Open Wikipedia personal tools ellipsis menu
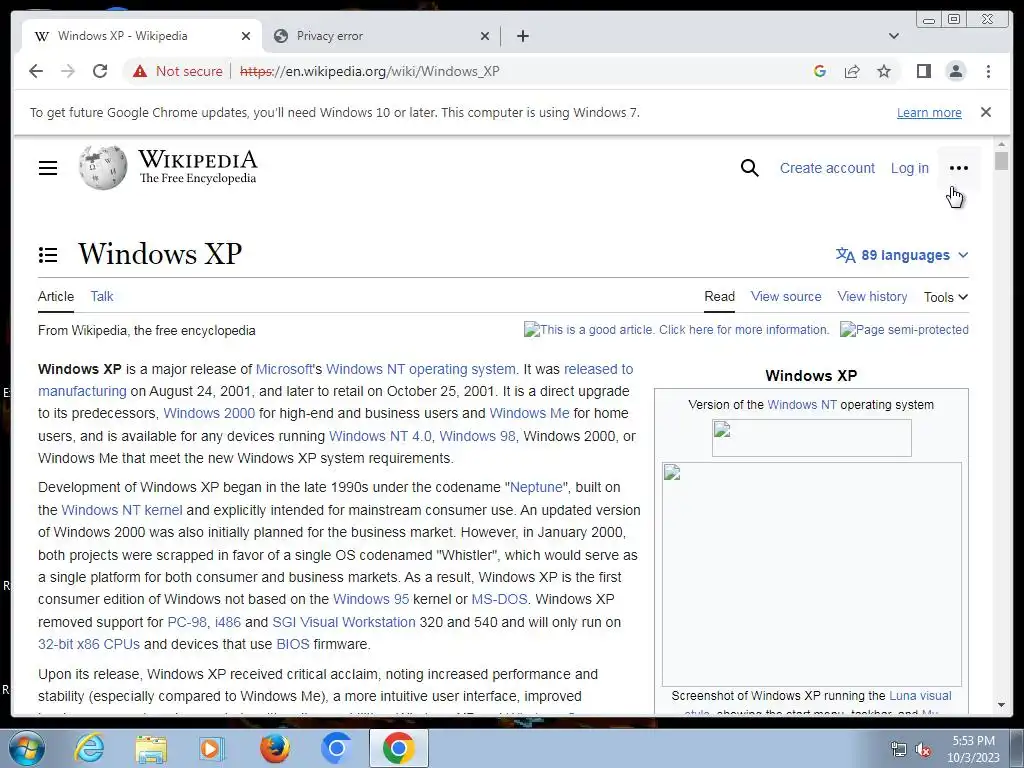The width and height of the screenshot is (1024, 768). (x=959, y=168)
